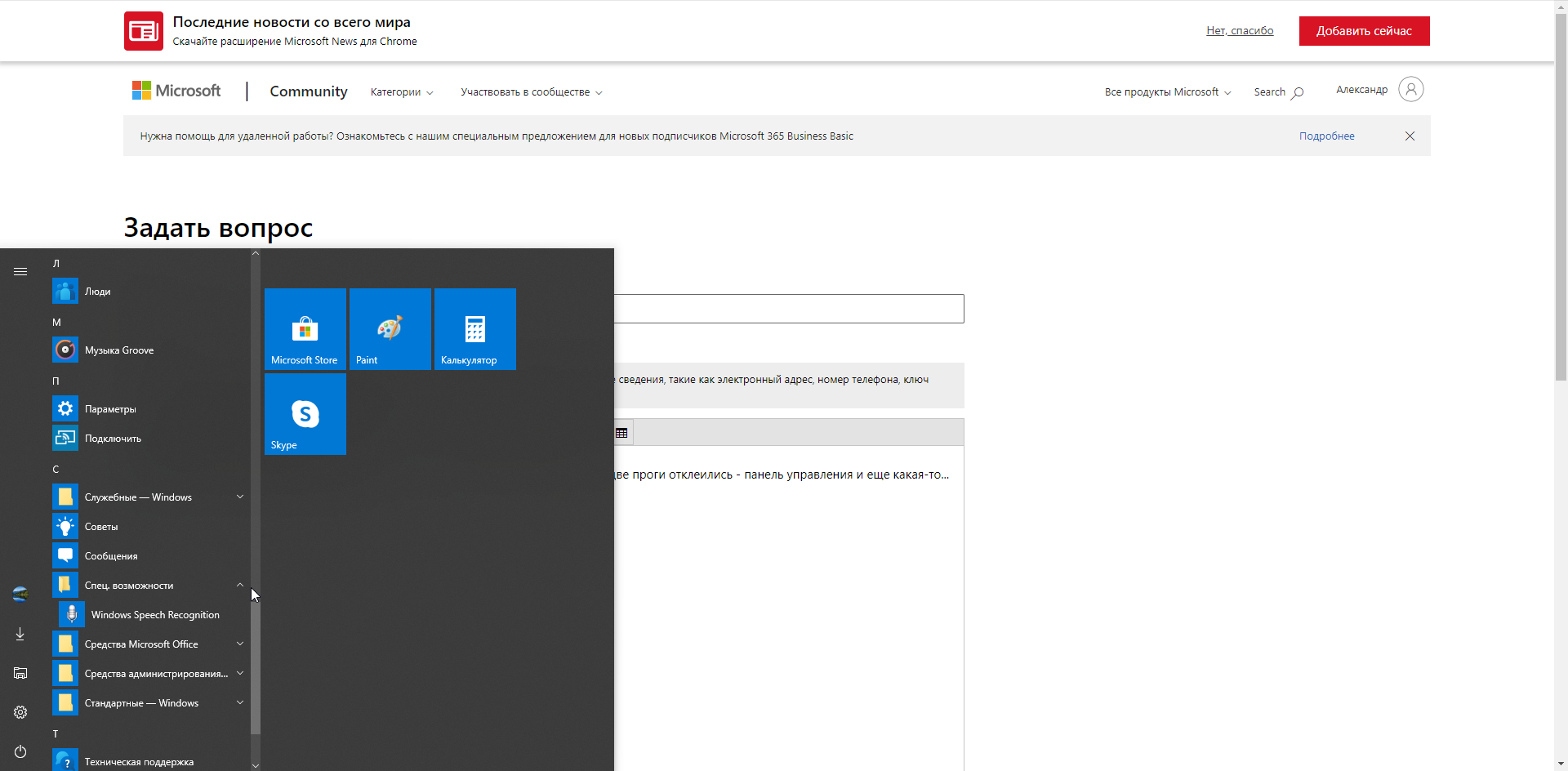This screenshot has width=1568, height=771.
Task: Click the app list scroll-down arrow
Action: pos(256,765)
